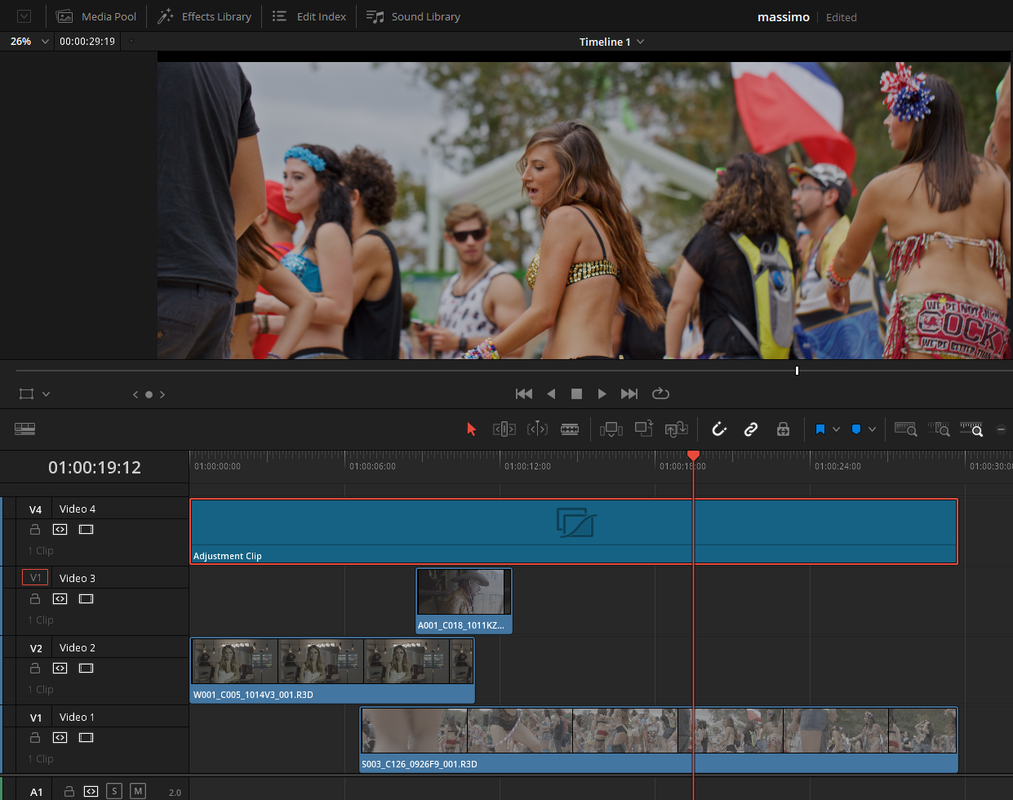Screen dimensions: 1013x800
Task: Toggle Auto Select on Video 3 track
Action: point(60,598)
